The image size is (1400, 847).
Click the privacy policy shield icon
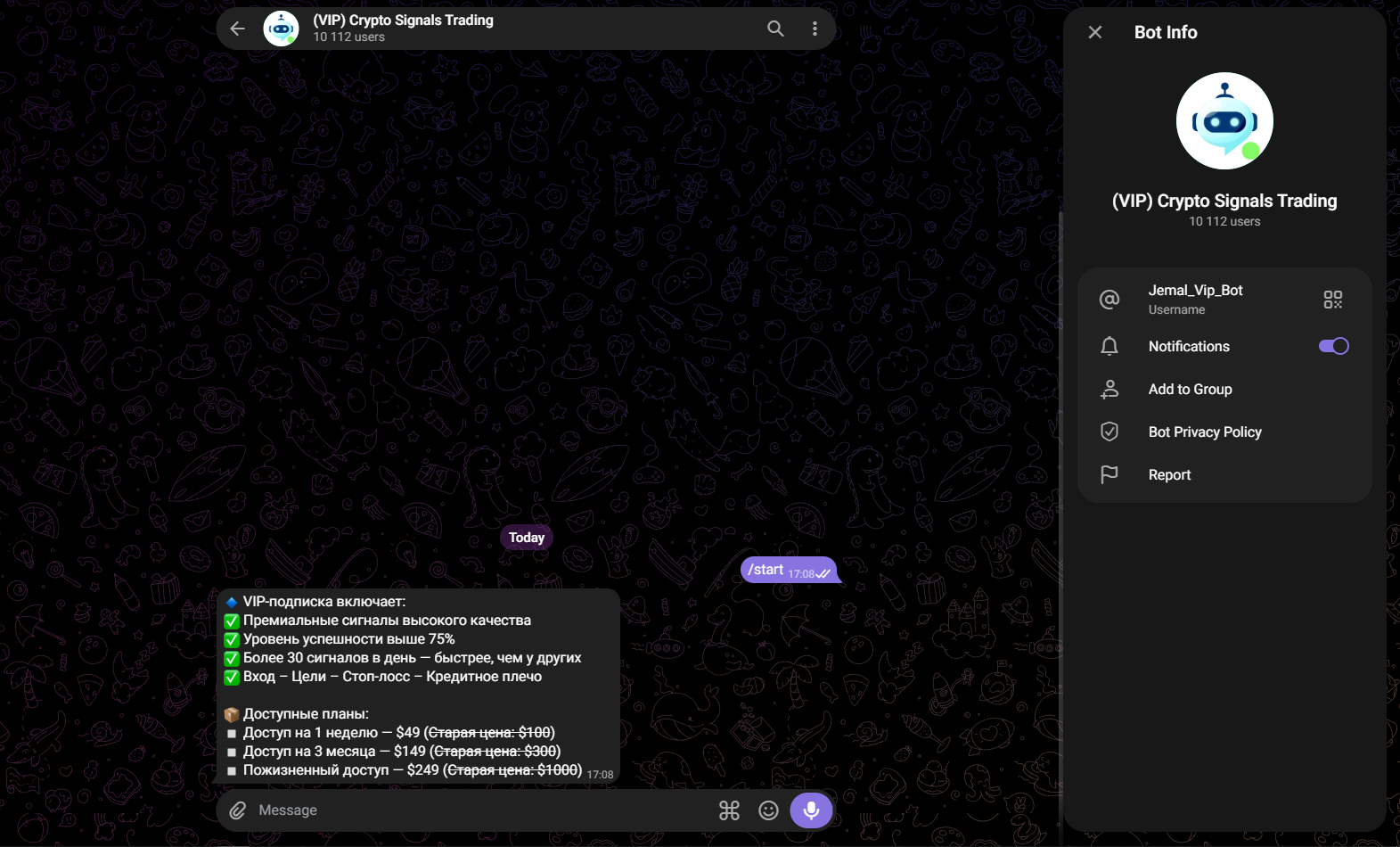point(1109,432)
